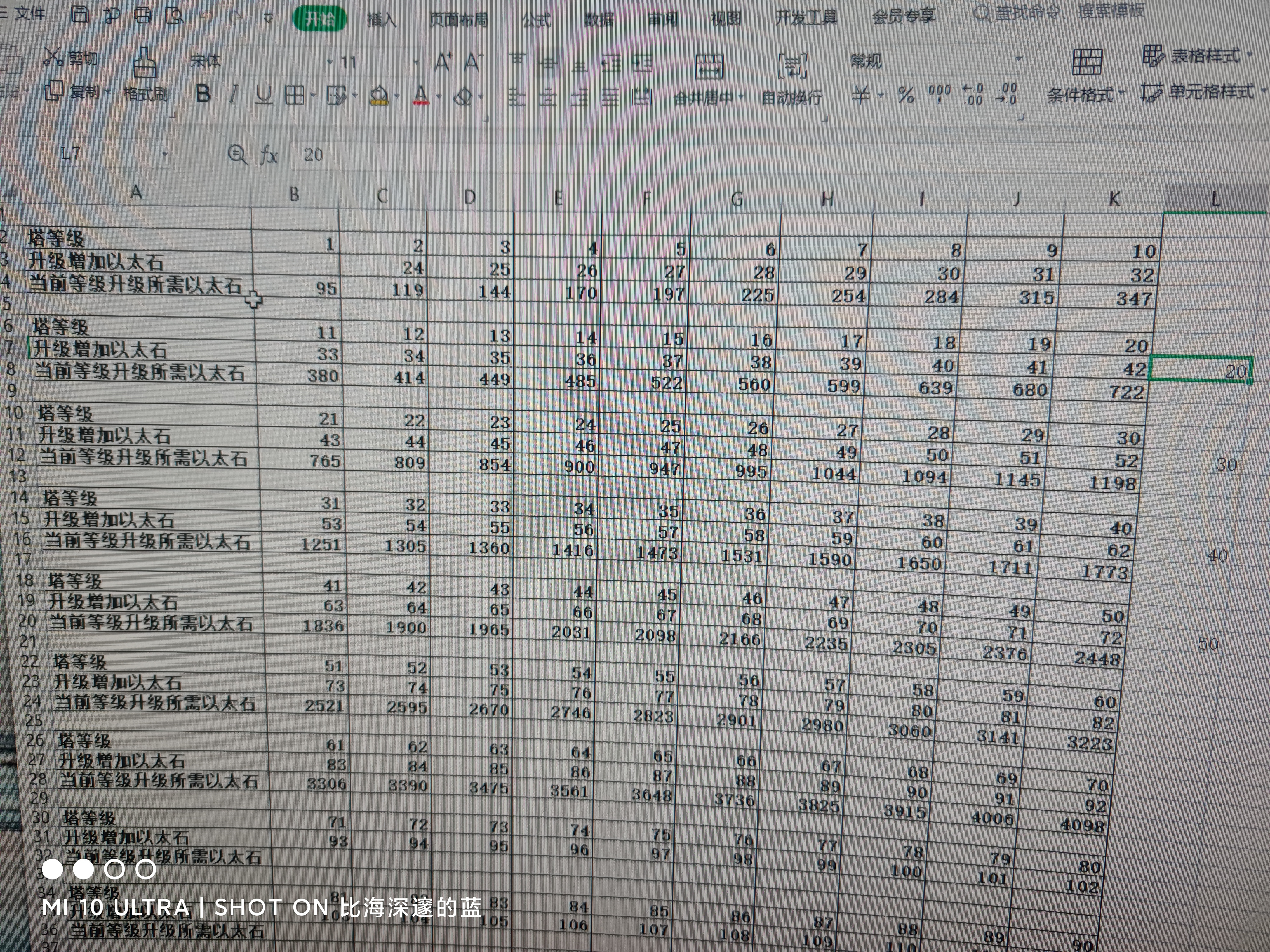Expand the 单元格样式 dropdown

(x=1264, y=90)
